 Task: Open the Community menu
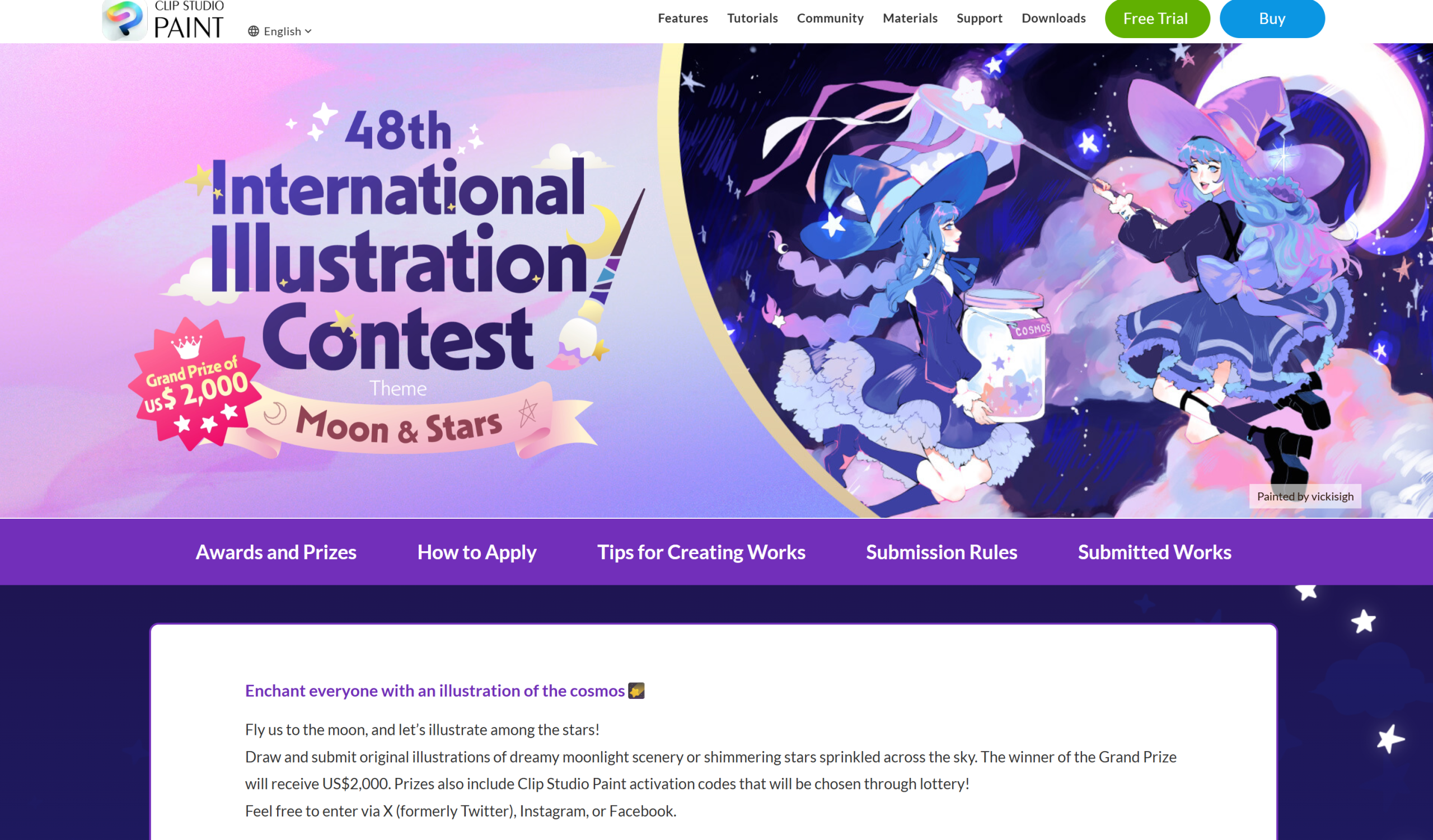(830, 18)
